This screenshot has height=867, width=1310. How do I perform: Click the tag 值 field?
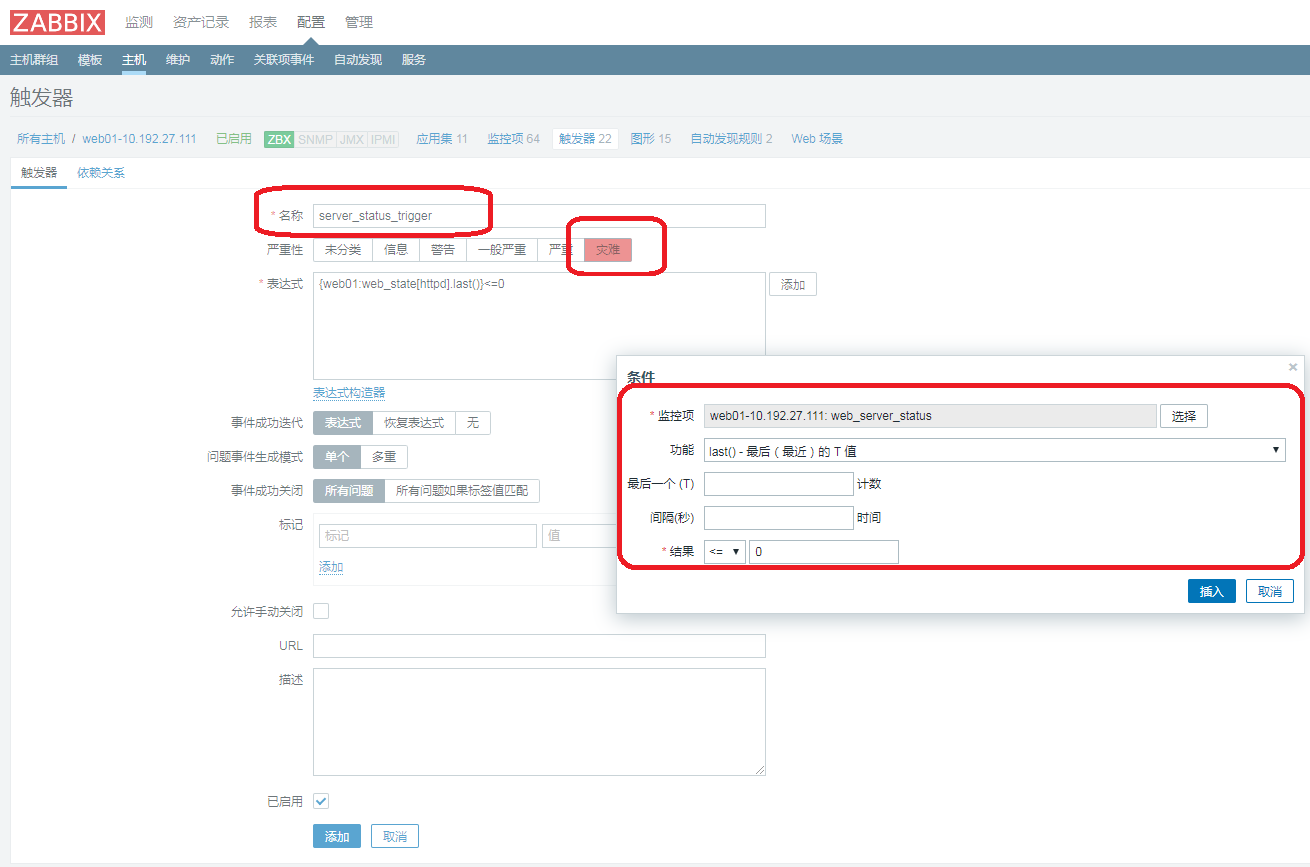click(x=580, y=536)
